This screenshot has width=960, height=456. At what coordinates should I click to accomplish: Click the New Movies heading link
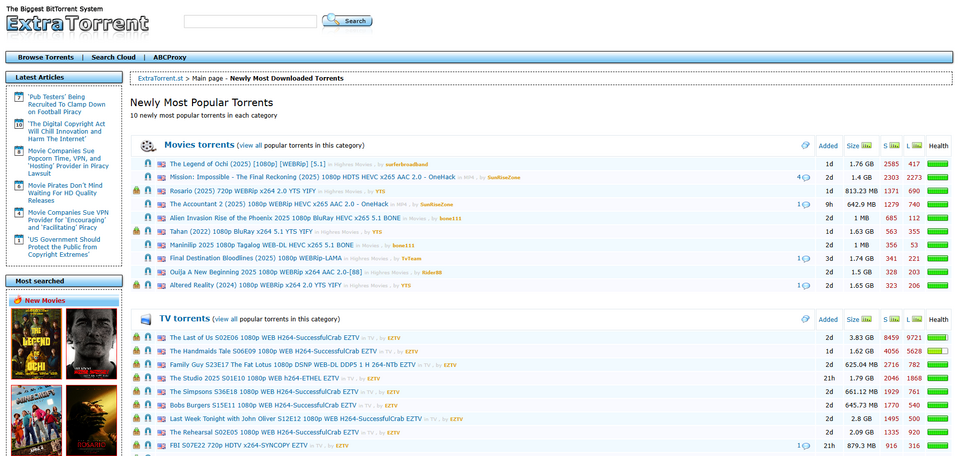click(45, 301)
